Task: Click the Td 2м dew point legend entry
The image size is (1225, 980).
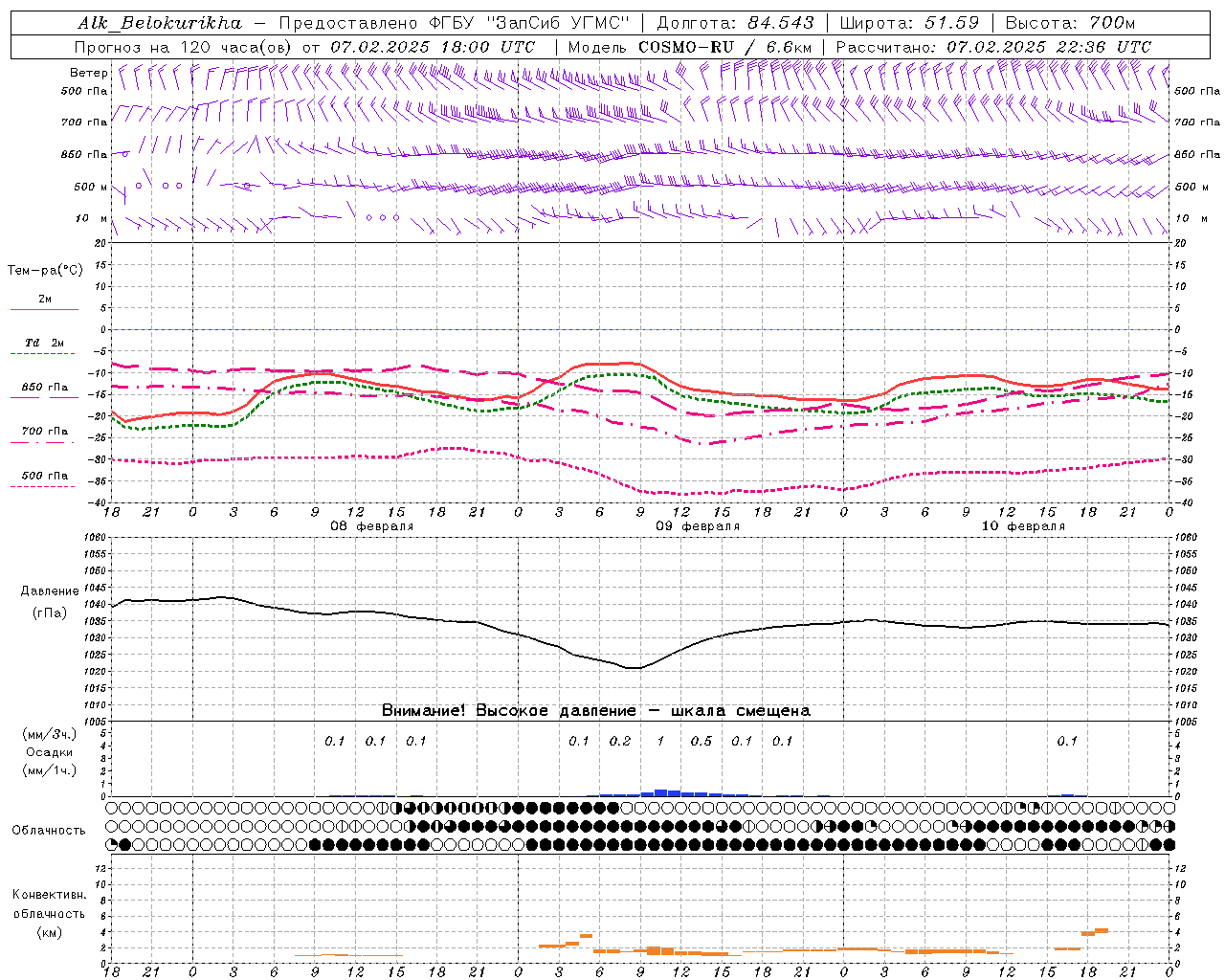Action: click(45, 343)
